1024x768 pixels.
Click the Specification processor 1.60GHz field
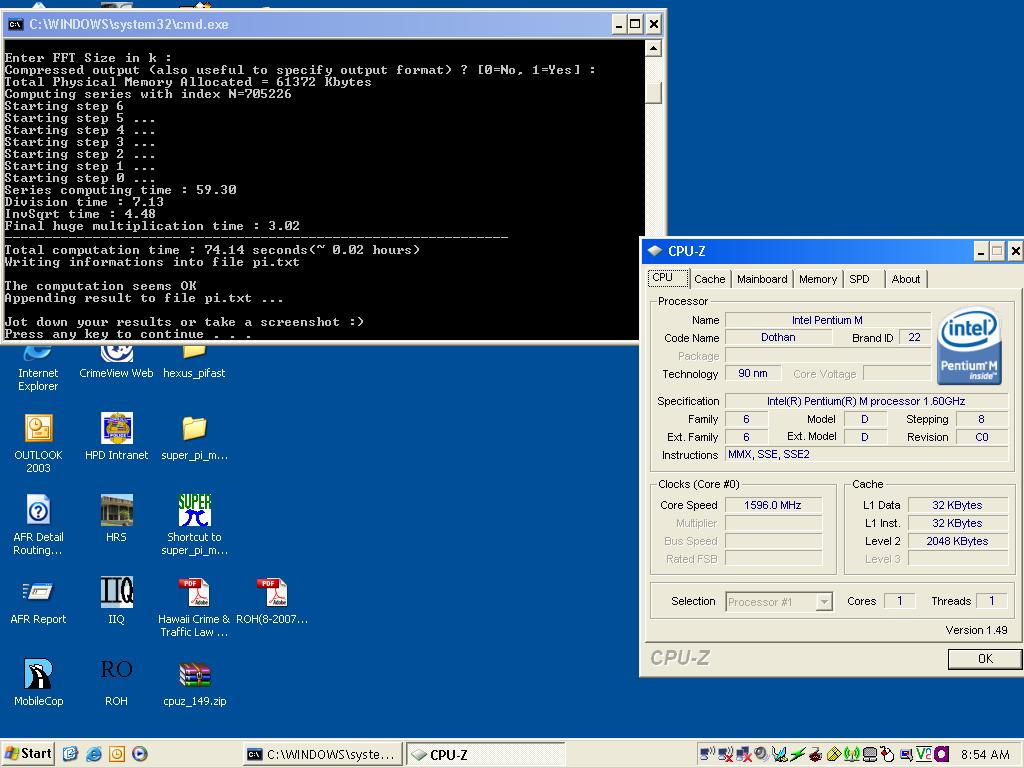(x=866, y=401)
